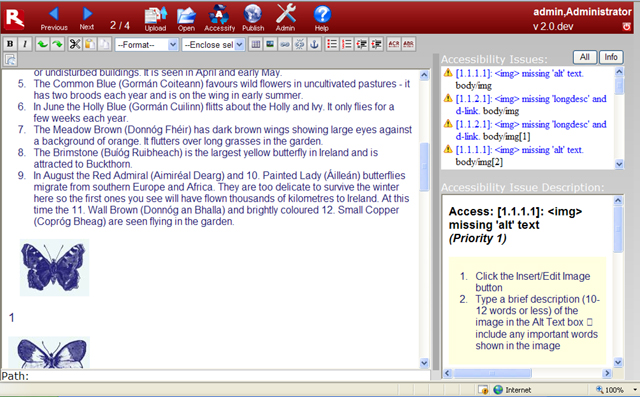Screen dimensions: 640x397
Task: Click the second indent/outdent icon
Action: coord(376,44)
